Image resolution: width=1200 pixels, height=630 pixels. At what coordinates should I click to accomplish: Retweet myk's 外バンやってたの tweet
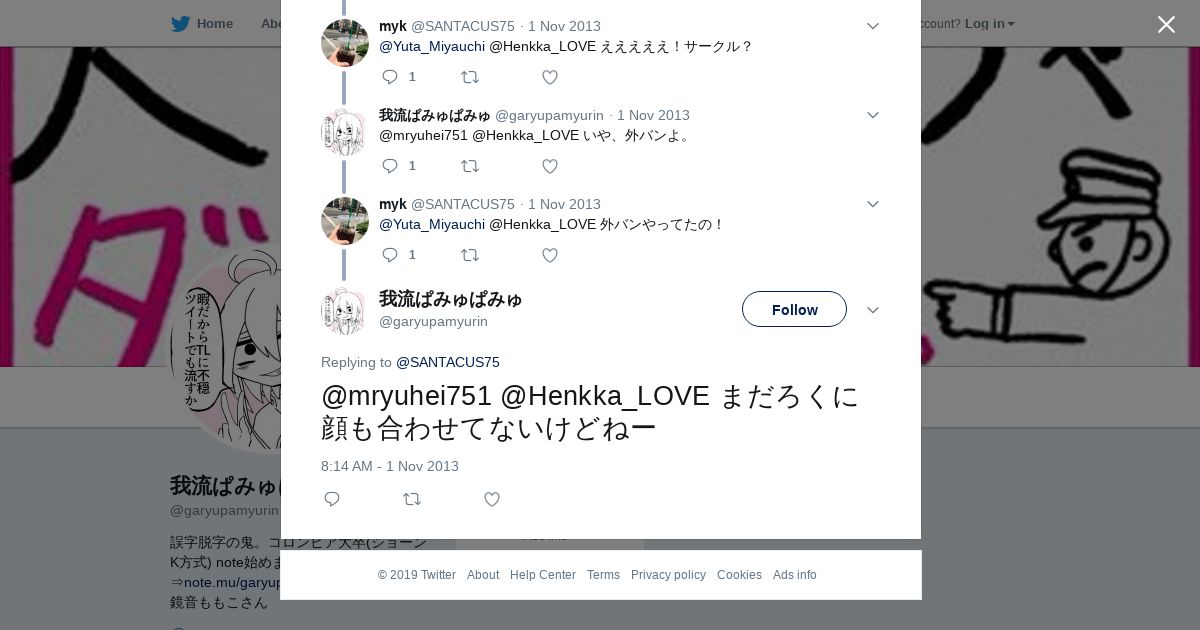pos(469,255)
